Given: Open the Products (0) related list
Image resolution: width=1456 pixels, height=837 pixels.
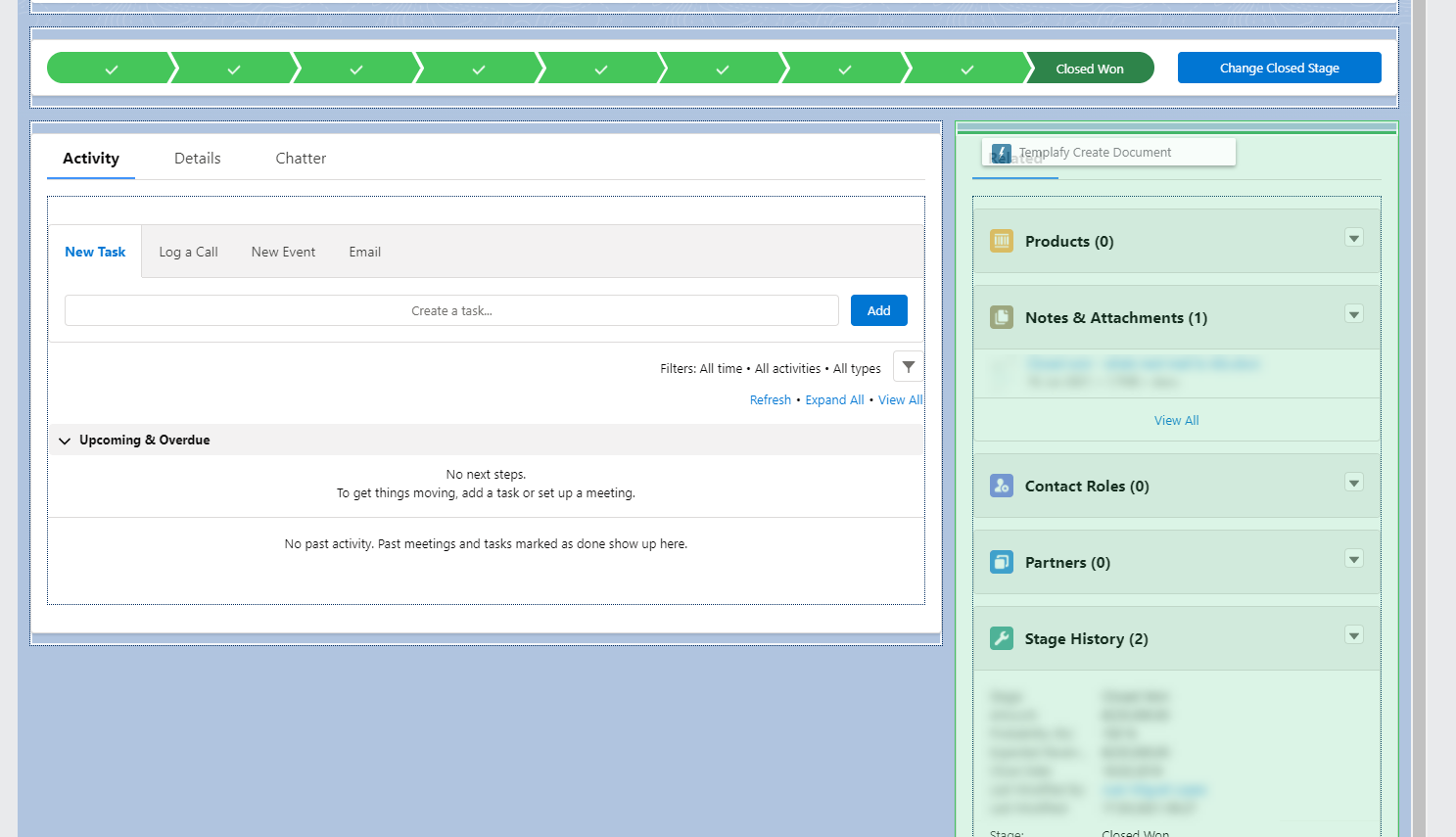Looking at the screenshot, I should click(1069, 242).
